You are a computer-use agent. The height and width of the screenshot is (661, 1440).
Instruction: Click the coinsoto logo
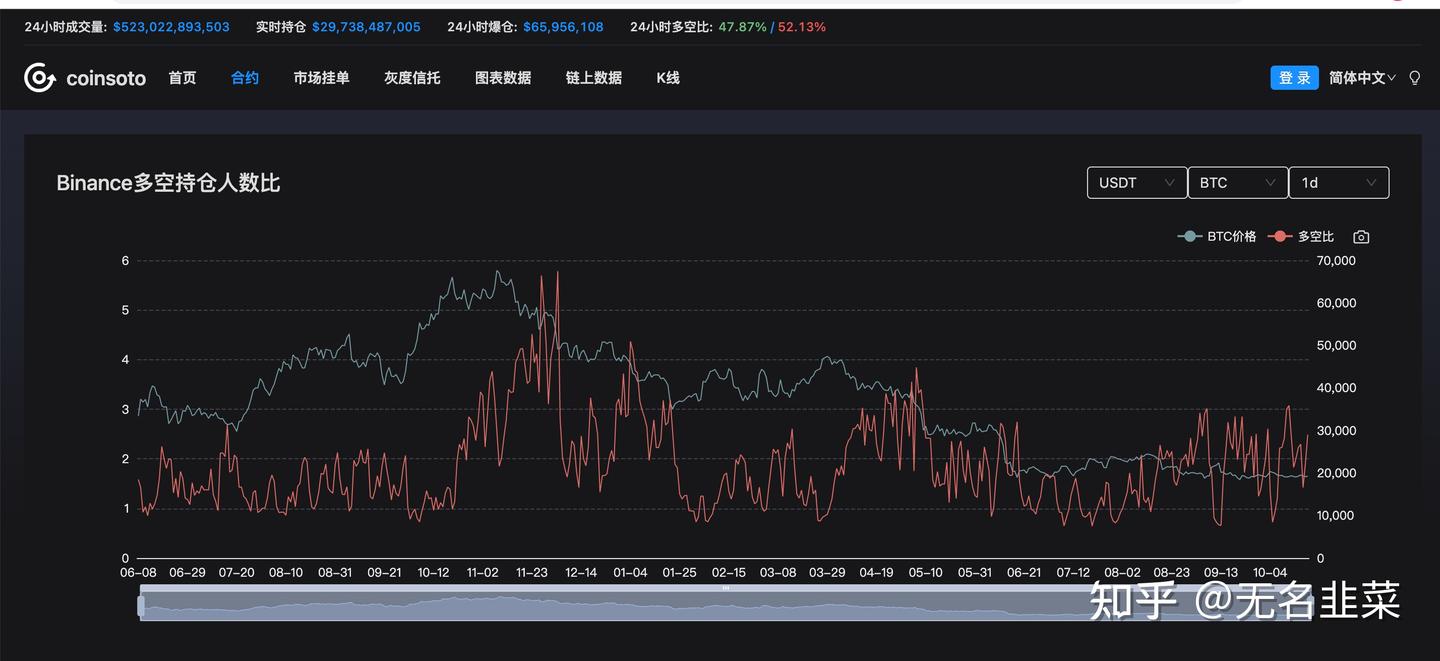(x=85, y=78)
